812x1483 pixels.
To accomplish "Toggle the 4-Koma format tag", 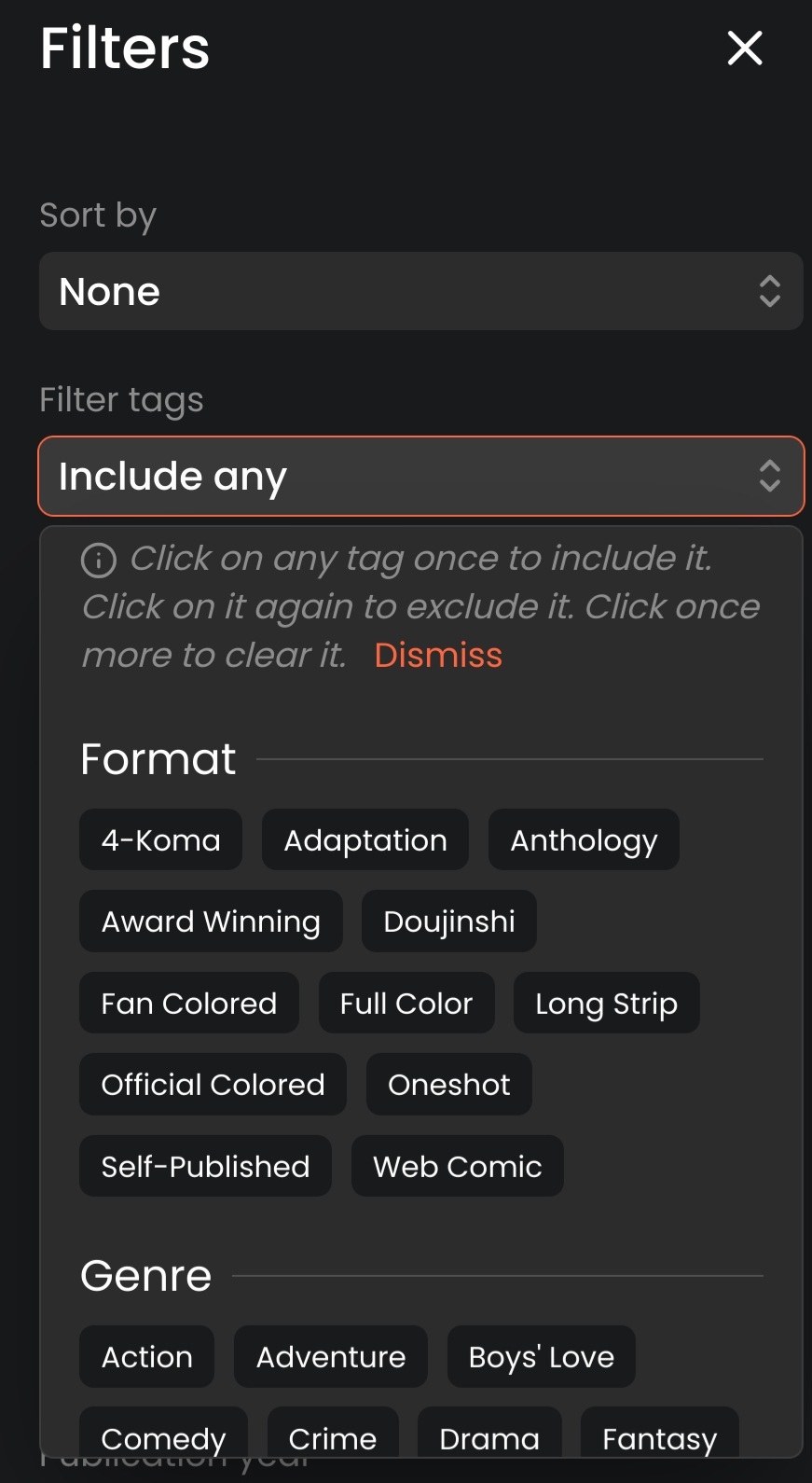I will click(x=160, y=840).
